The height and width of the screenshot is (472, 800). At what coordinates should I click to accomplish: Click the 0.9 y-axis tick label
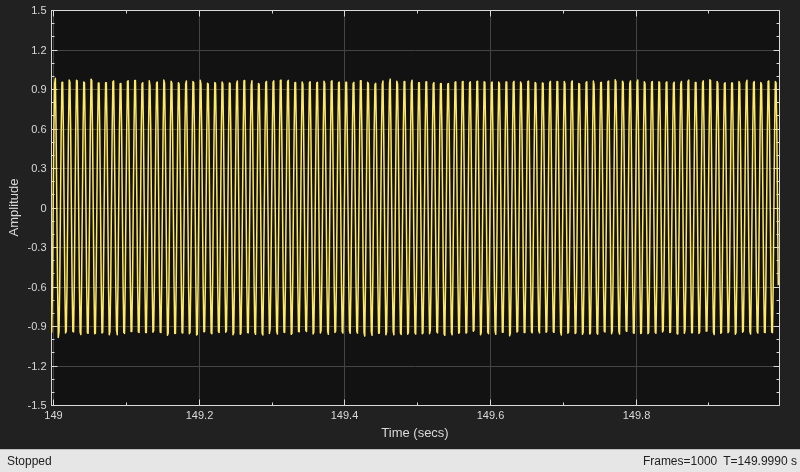pyautogui.click(x=39, y=89)
